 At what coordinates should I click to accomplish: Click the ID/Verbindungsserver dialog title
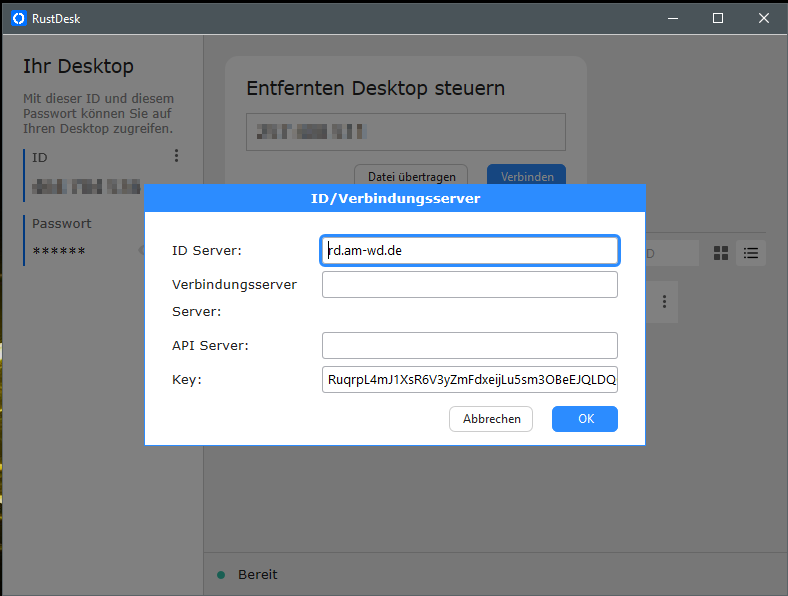(x=395, y=198)
